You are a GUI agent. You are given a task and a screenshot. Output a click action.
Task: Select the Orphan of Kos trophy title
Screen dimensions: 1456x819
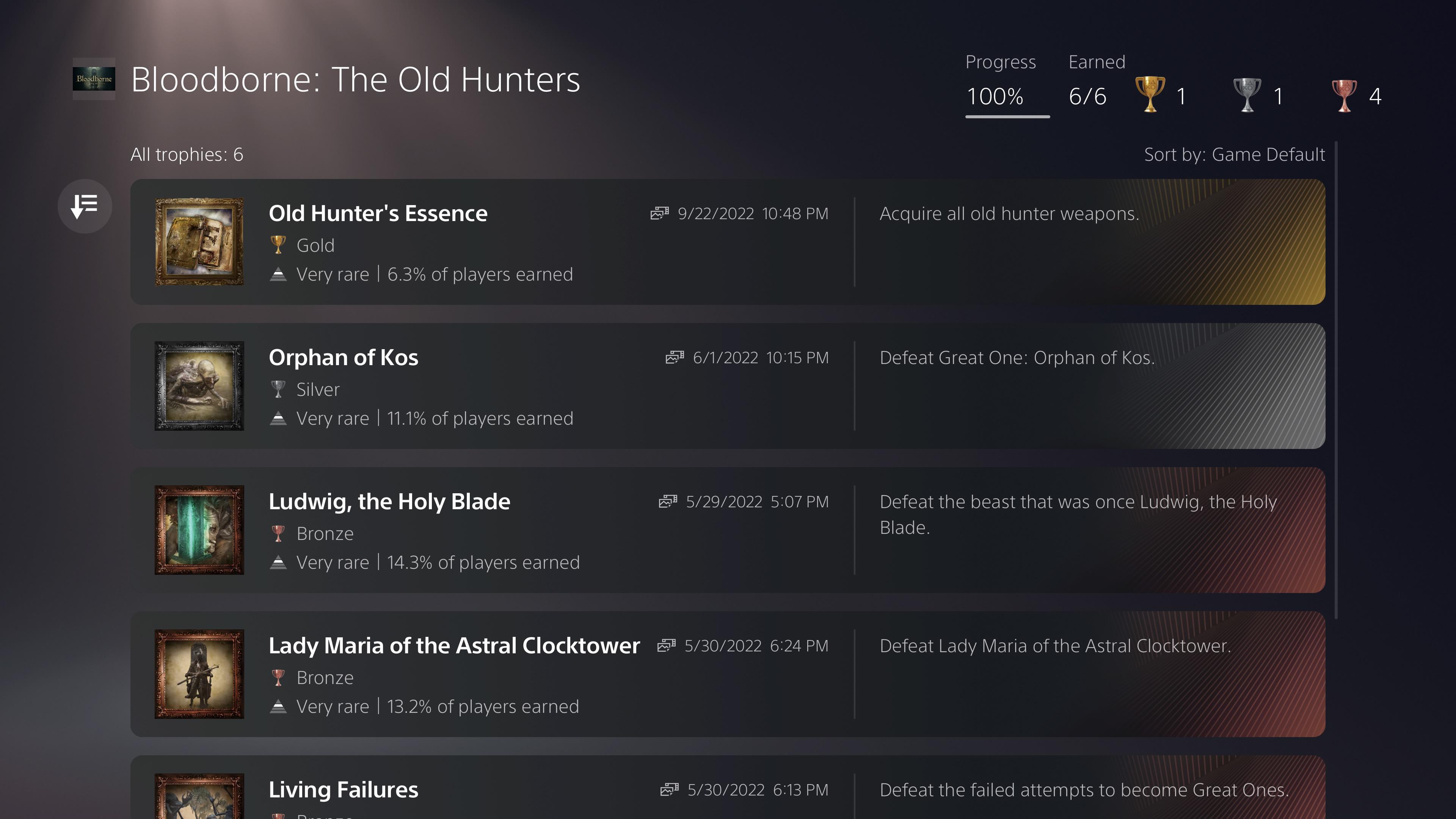click(344, 358)
